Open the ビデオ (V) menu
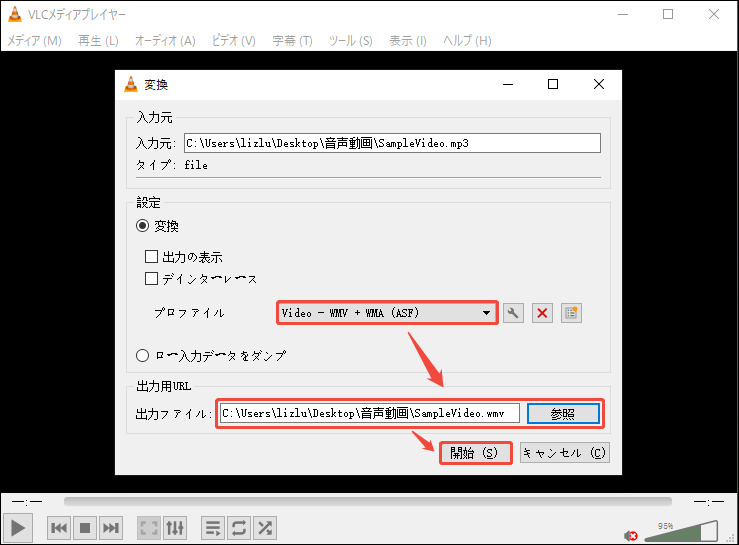739x545 pixels. click(234, 41)
